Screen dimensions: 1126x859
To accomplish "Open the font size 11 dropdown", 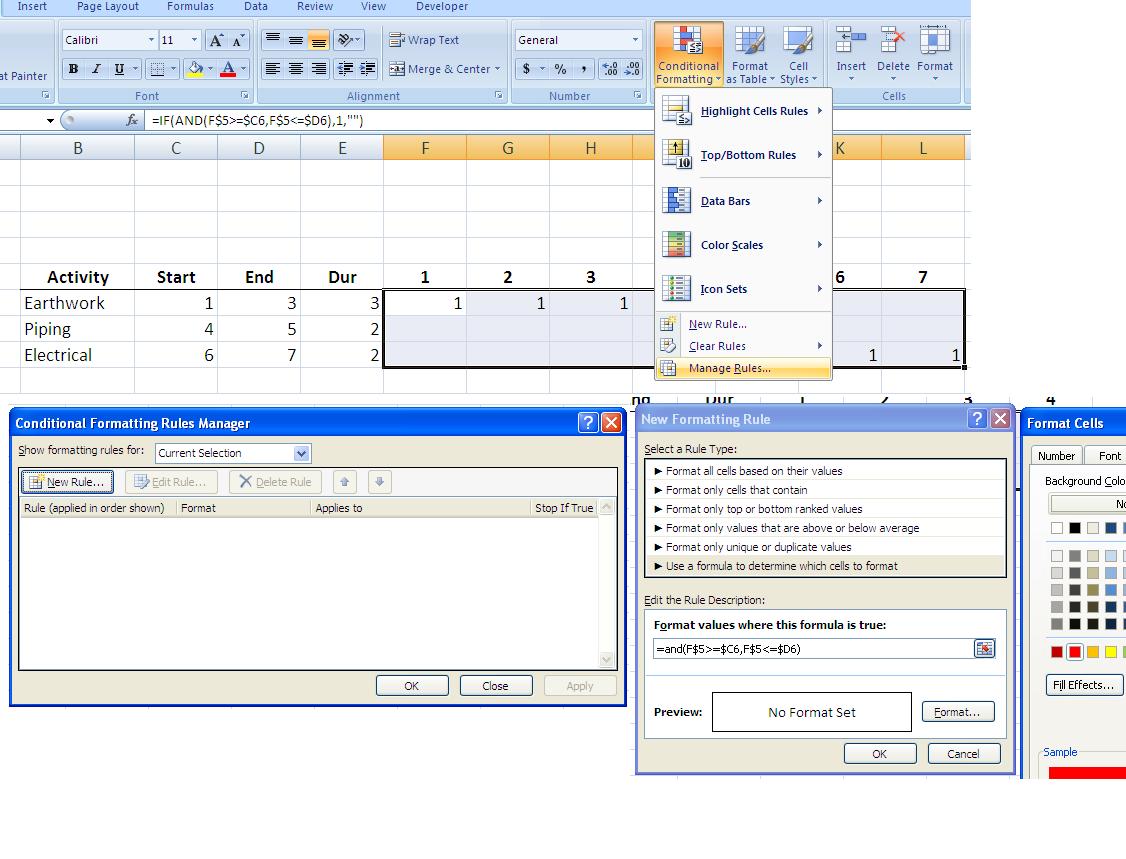I will [x=194, y=40].
